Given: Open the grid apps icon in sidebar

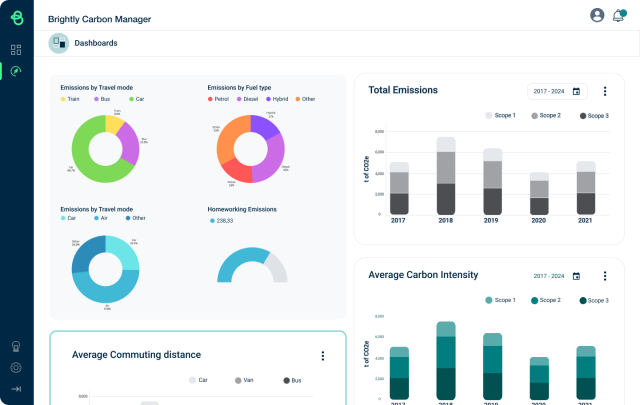Looking at the screenshot, I should click(x=16, y=50).
